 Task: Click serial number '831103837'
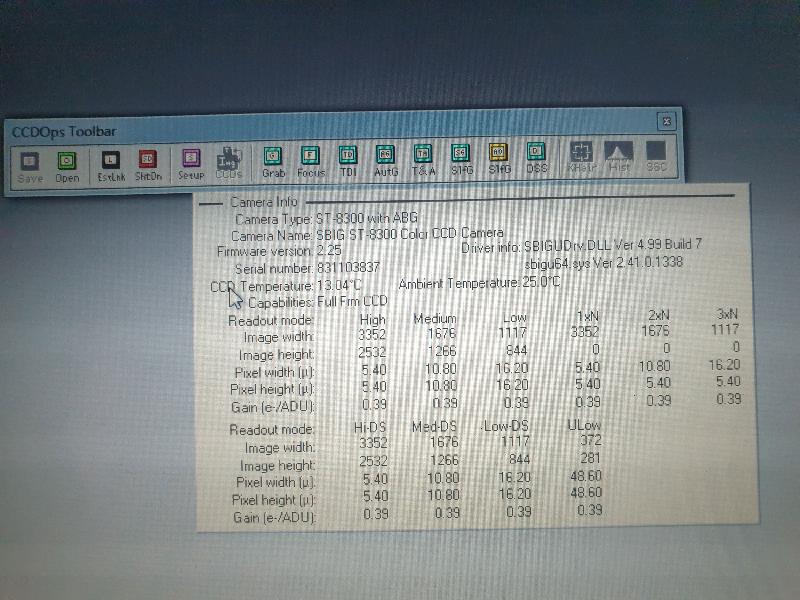[348, 267]
